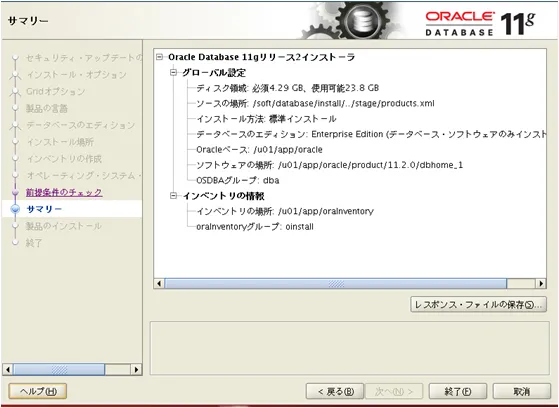Click the 前提条件のチェック step bullet icon
This screenshot has width=559, height=408.
[x=15, y=193]
